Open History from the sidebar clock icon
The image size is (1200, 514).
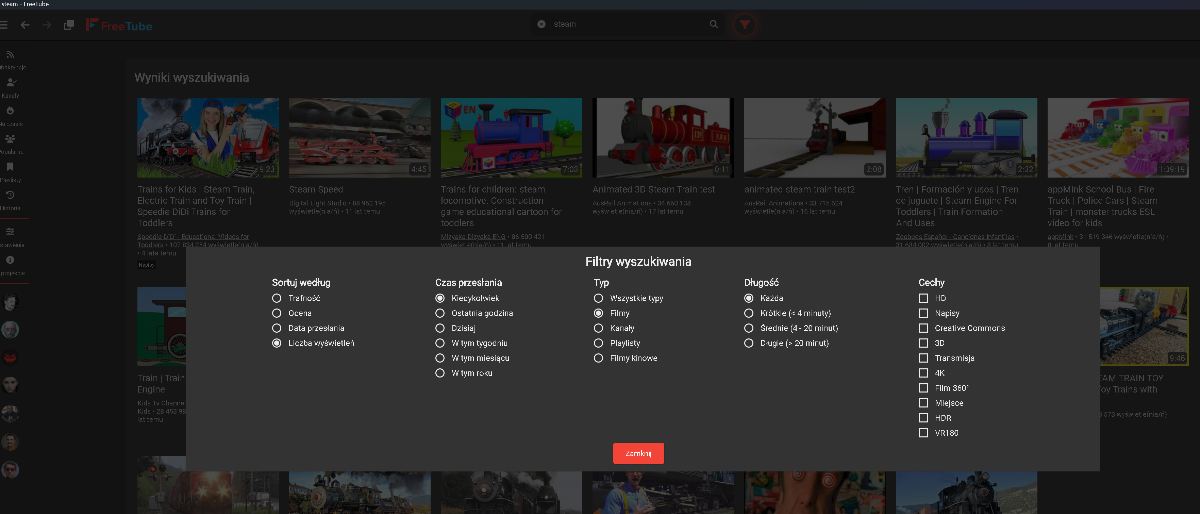tap(10, 194)
